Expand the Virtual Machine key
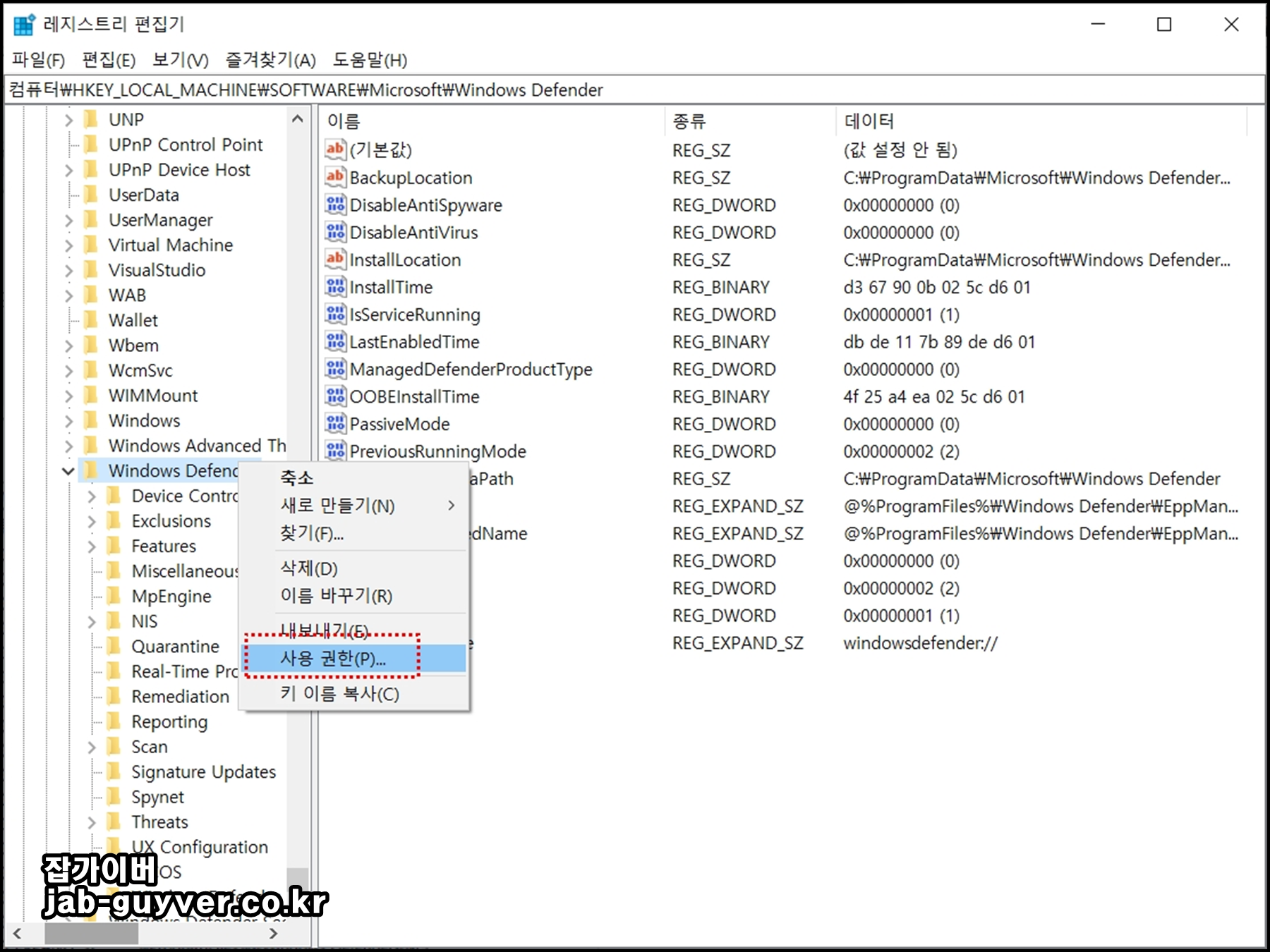This screenshot has width=1270, height=952. pyautogui.click(x=68, y=245)
